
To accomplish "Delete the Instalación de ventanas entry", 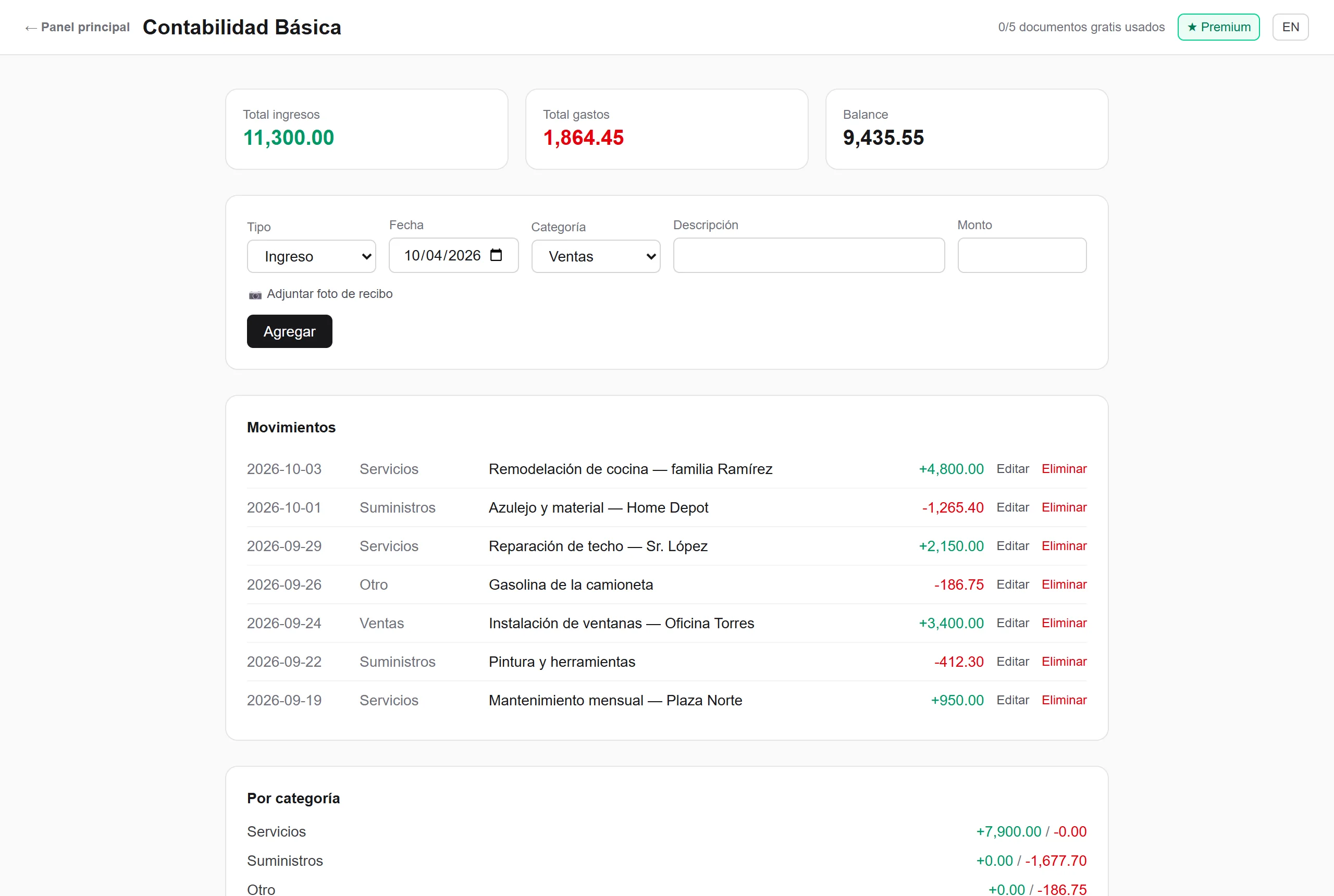I will [1064, 624].
